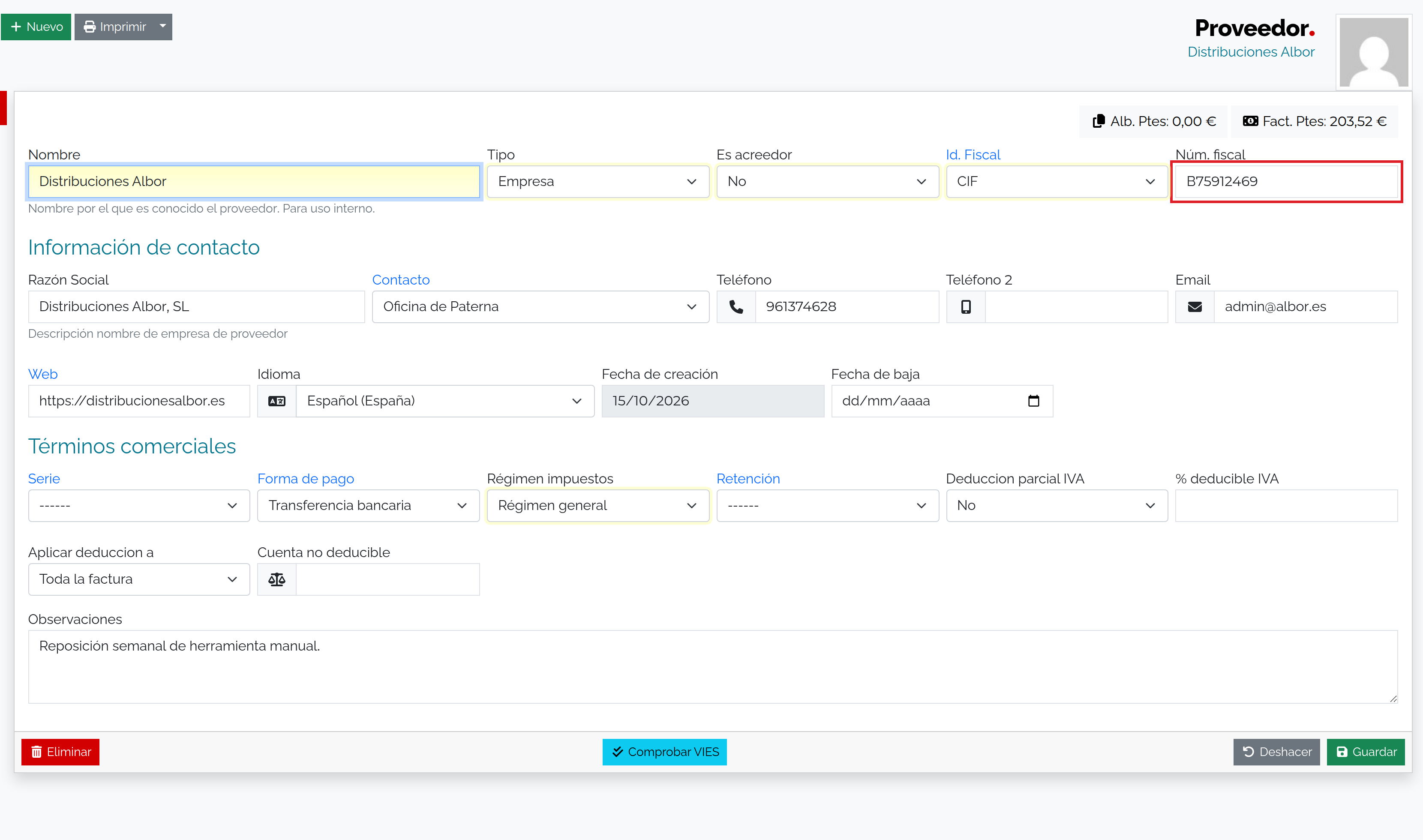Click the Alb. Ptes: 0,00 € button
1423x840 pixels.
(x=1153, y=122)
